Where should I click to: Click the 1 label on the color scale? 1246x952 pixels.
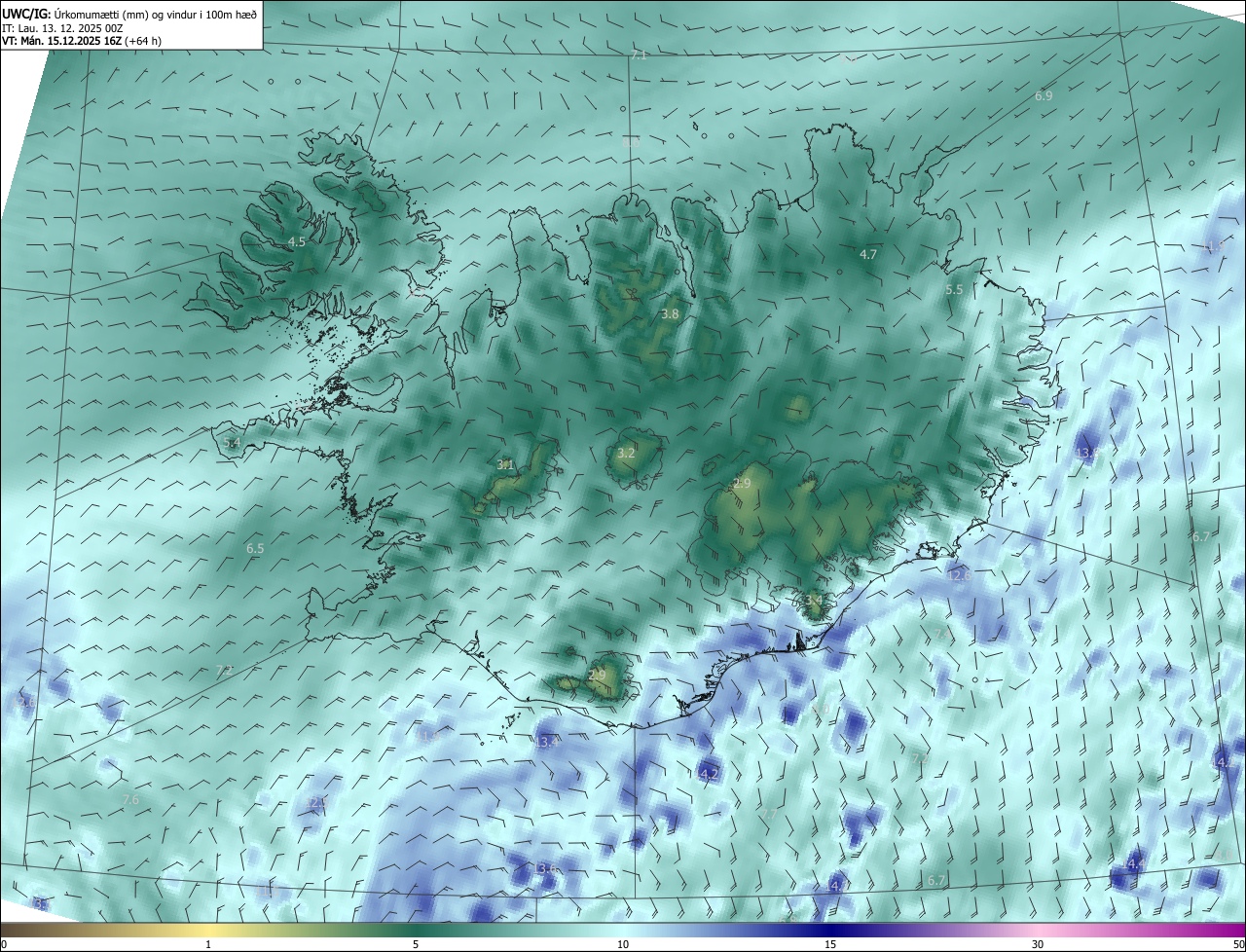(x=208, y=944)
